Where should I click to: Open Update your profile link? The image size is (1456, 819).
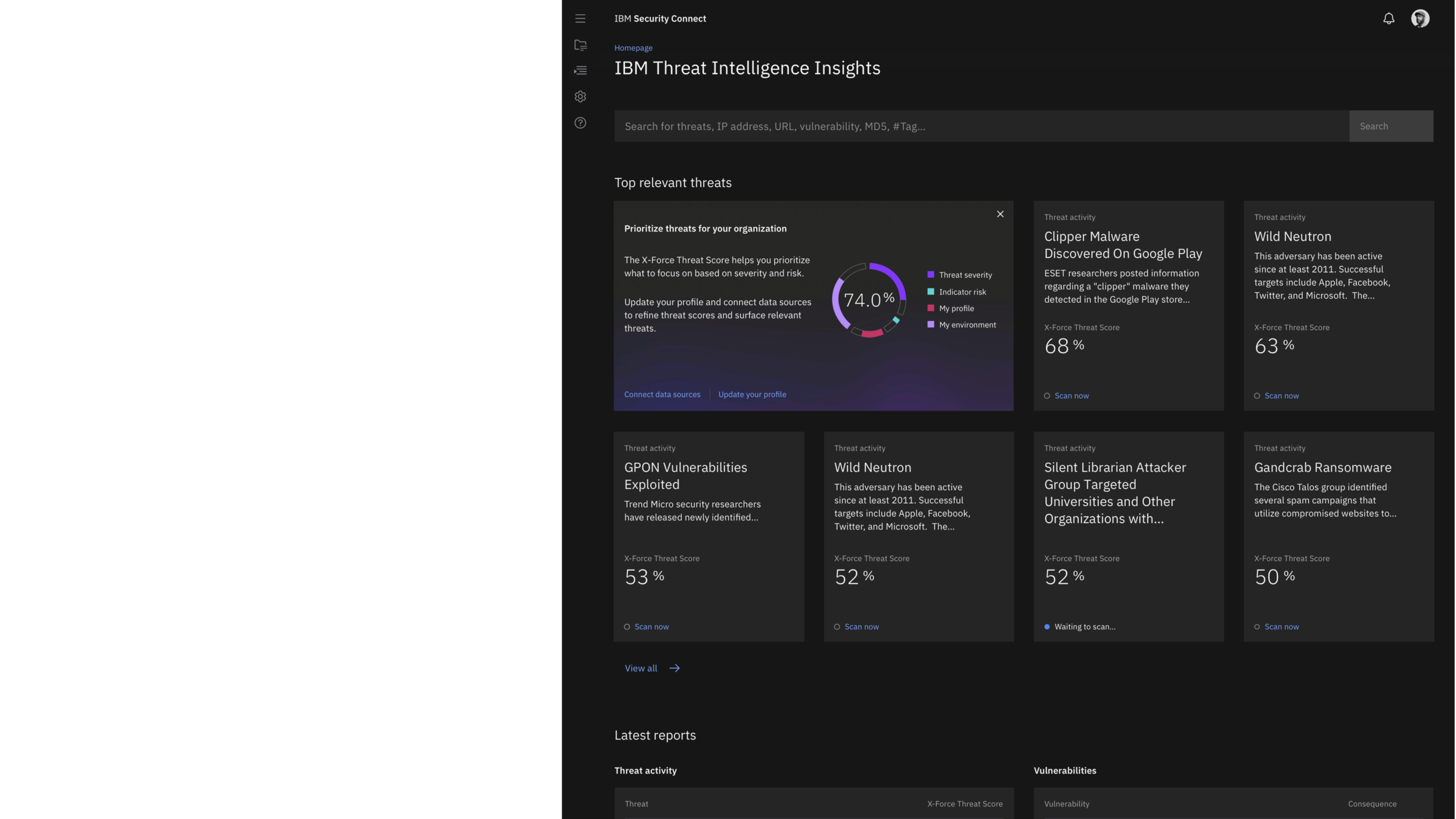pos(752,394)
